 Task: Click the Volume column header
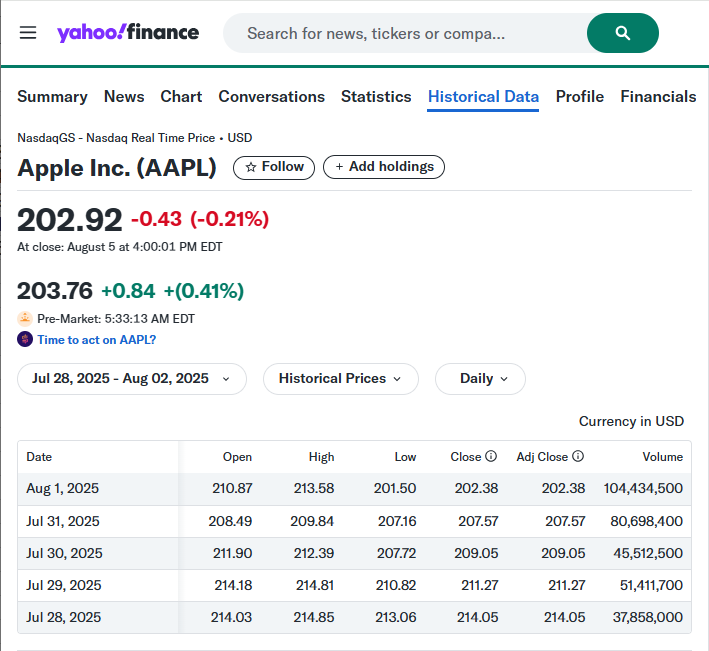click(x=662, y=457)
